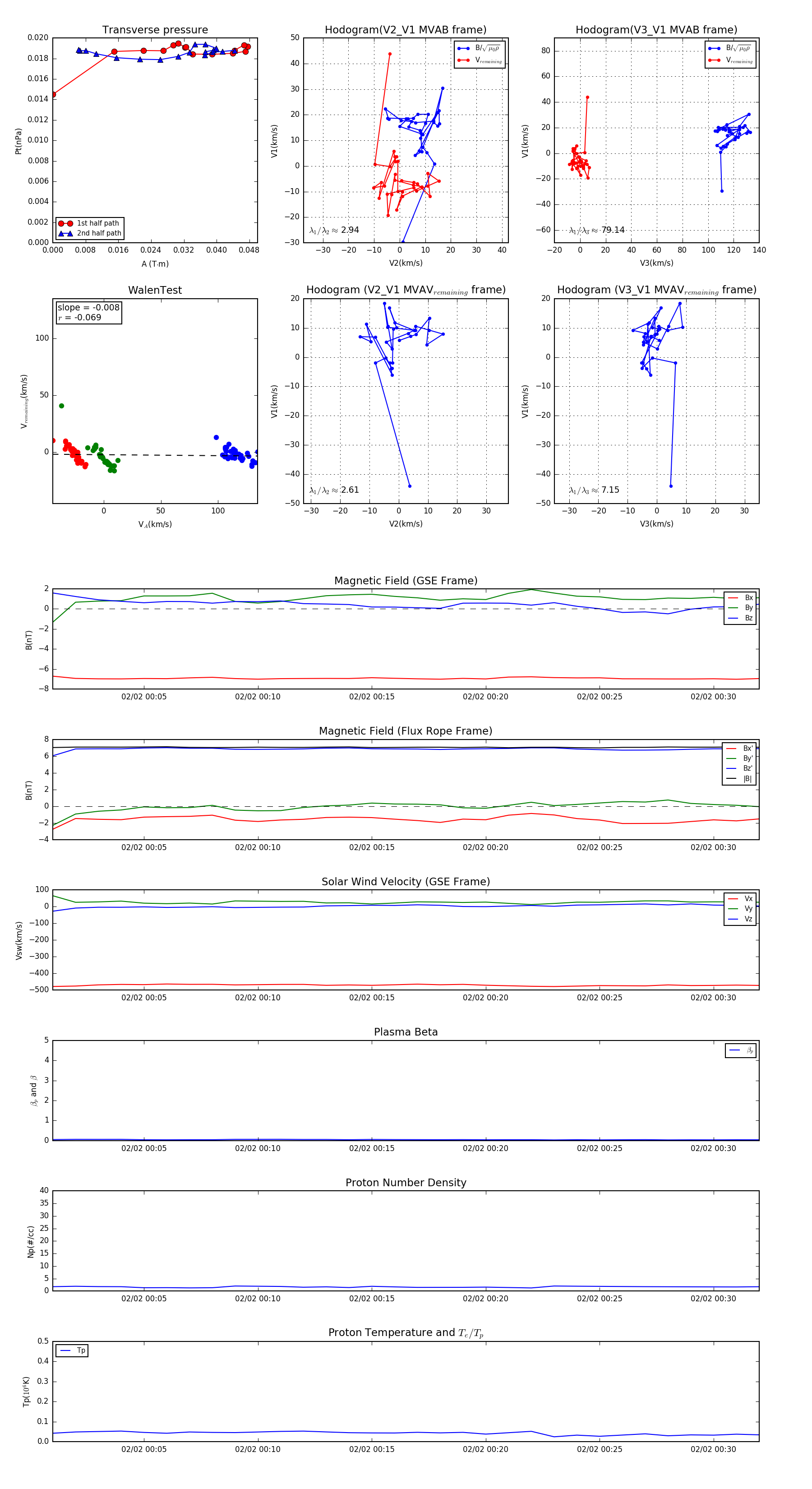
Task: Click the Bx' legend entry in flux rope plot
Action: click(740, 748)
